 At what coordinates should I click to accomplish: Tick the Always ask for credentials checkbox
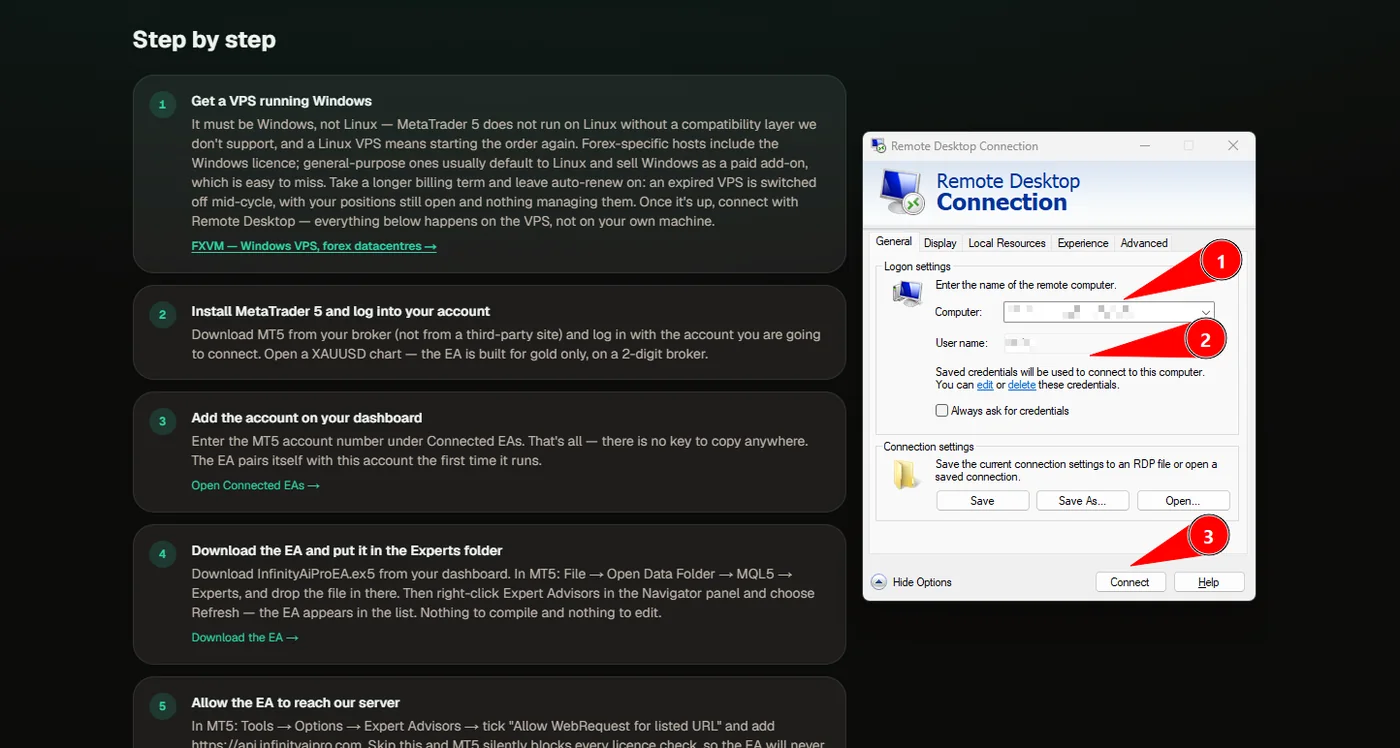(941, 411)
